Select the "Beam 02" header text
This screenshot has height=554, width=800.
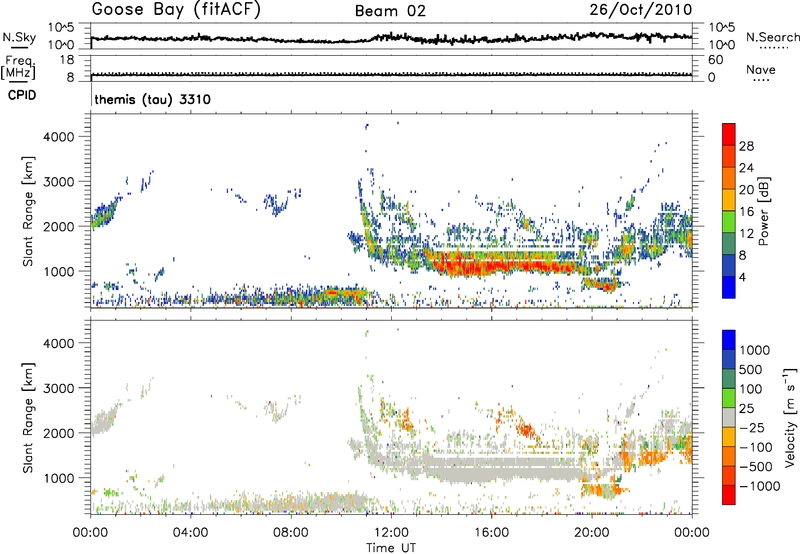pos(390,11)
